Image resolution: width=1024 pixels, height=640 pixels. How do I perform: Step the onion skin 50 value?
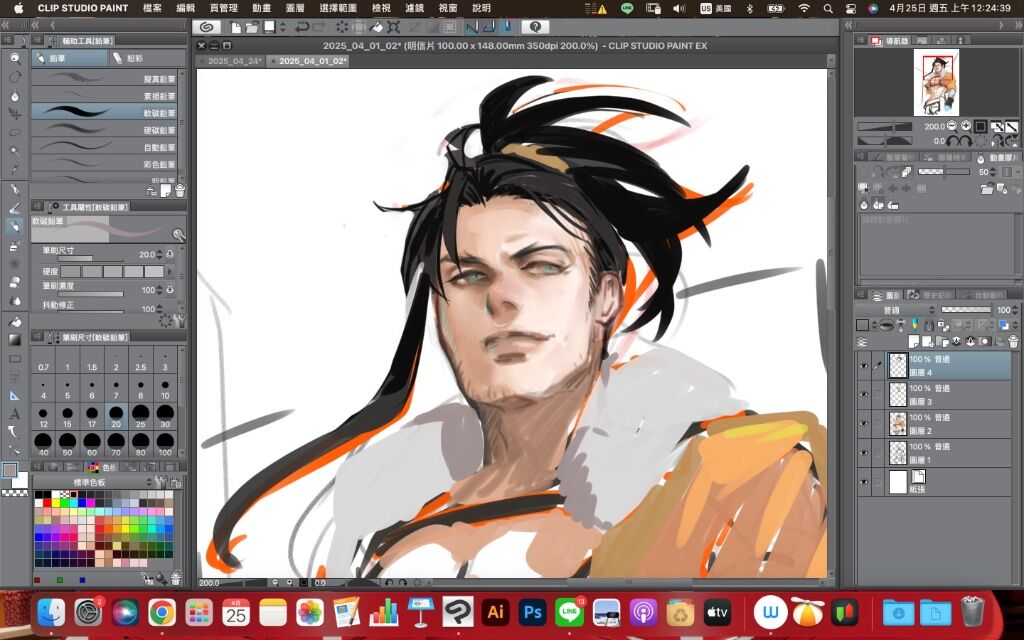993,172
